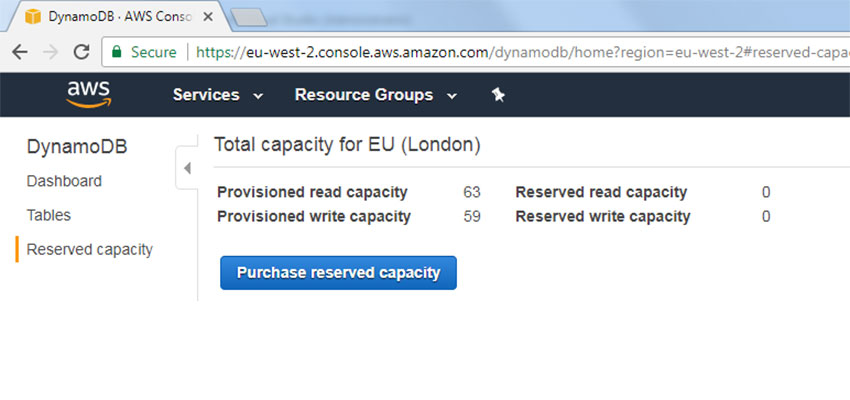This screenshot has width=850, height=400.
Task: Click the DynamoDB sidebar heading
Action: (x=77, y=147)
